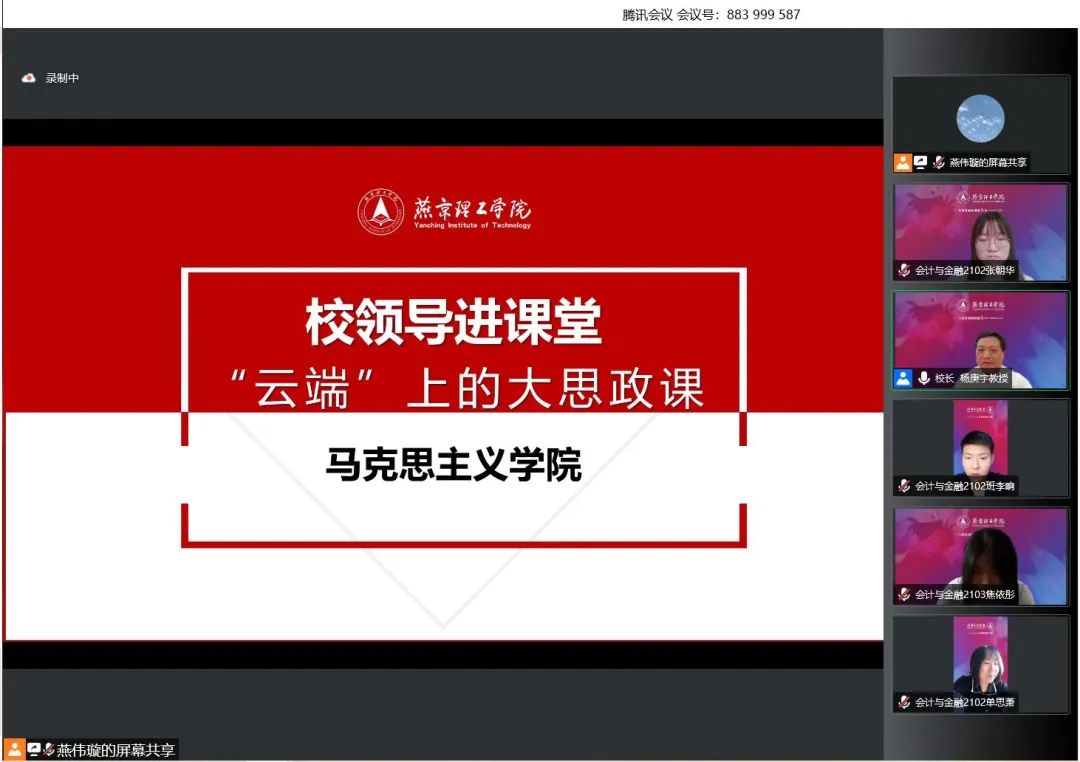Click the 腾讯会议 meeting number title text
The width and height of the screenshot is (1080, 762).
click(x=711, y=14)
